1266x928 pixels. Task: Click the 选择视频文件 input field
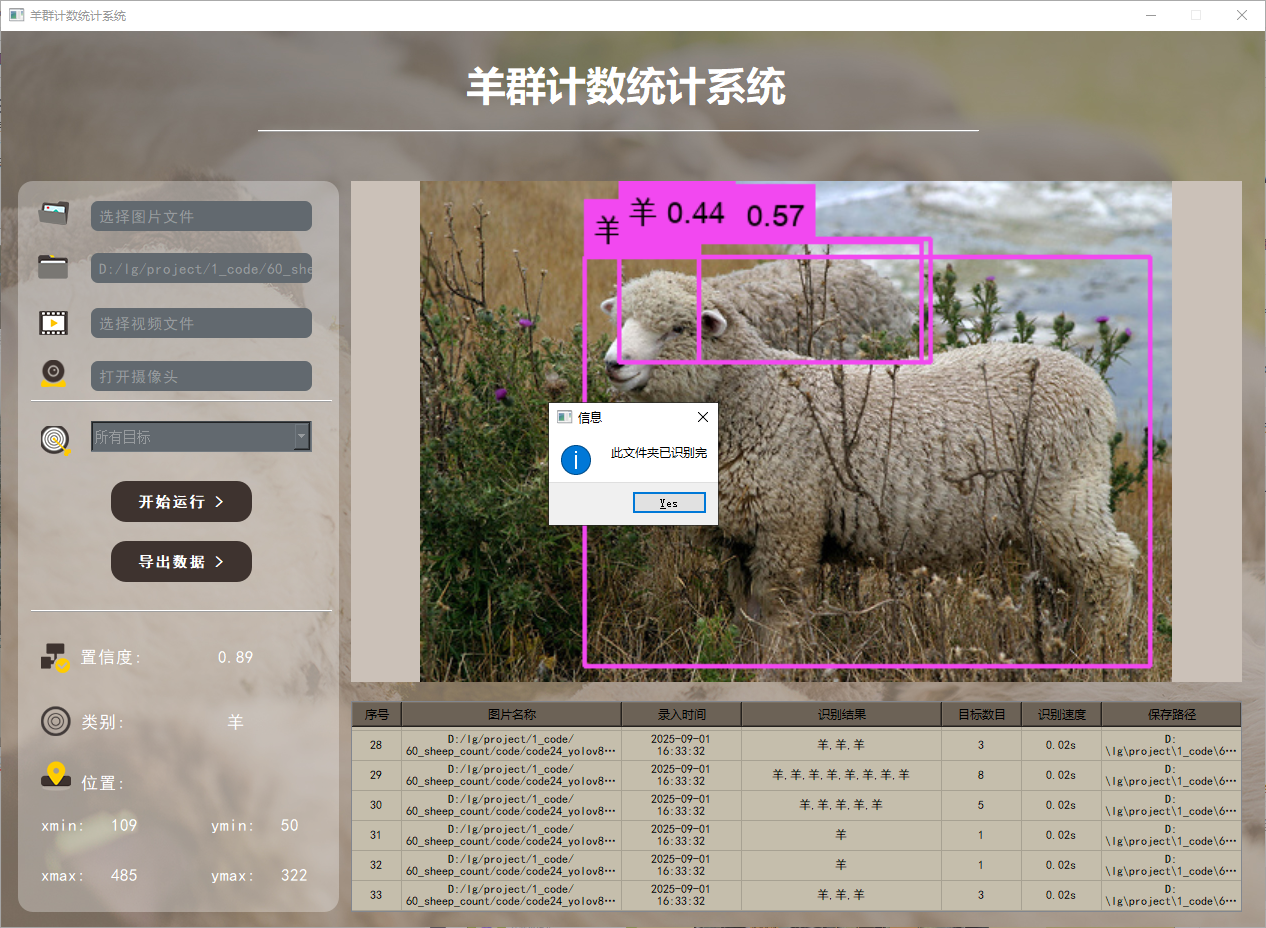point(201,323)
